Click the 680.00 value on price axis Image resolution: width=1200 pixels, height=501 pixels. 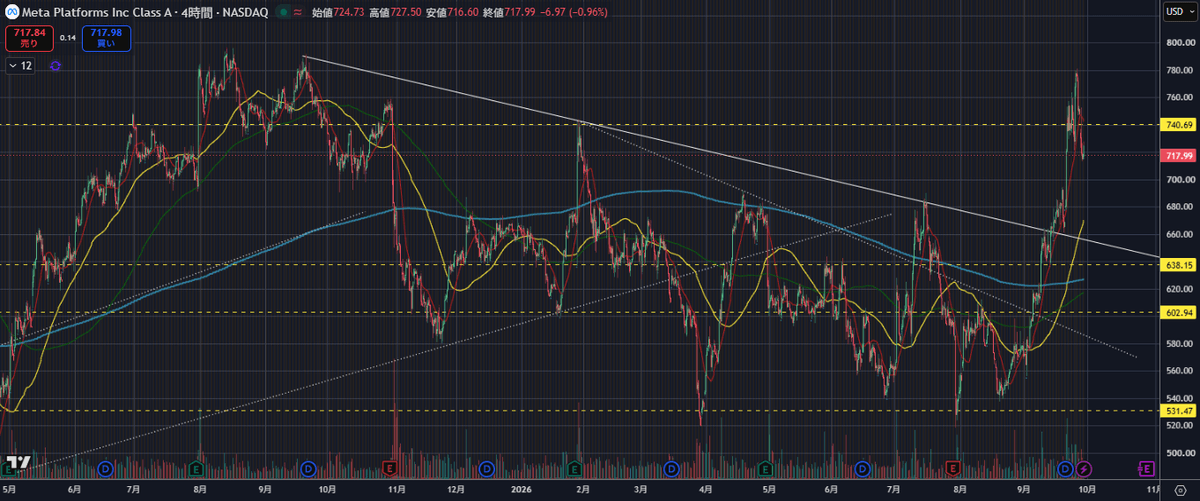(x=1180, y=207)
